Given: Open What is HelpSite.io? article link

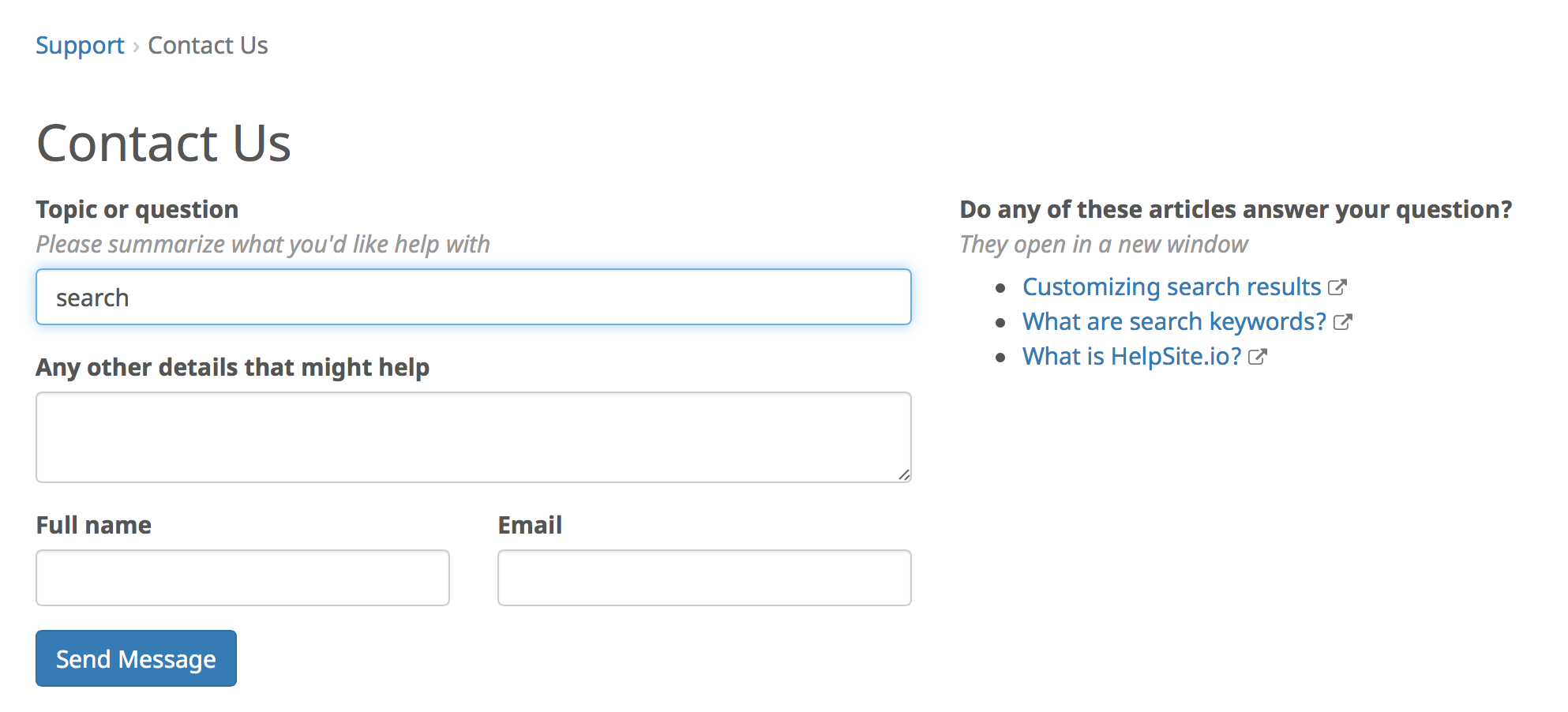Looking at the screenshot, I should click(1132, 357).
